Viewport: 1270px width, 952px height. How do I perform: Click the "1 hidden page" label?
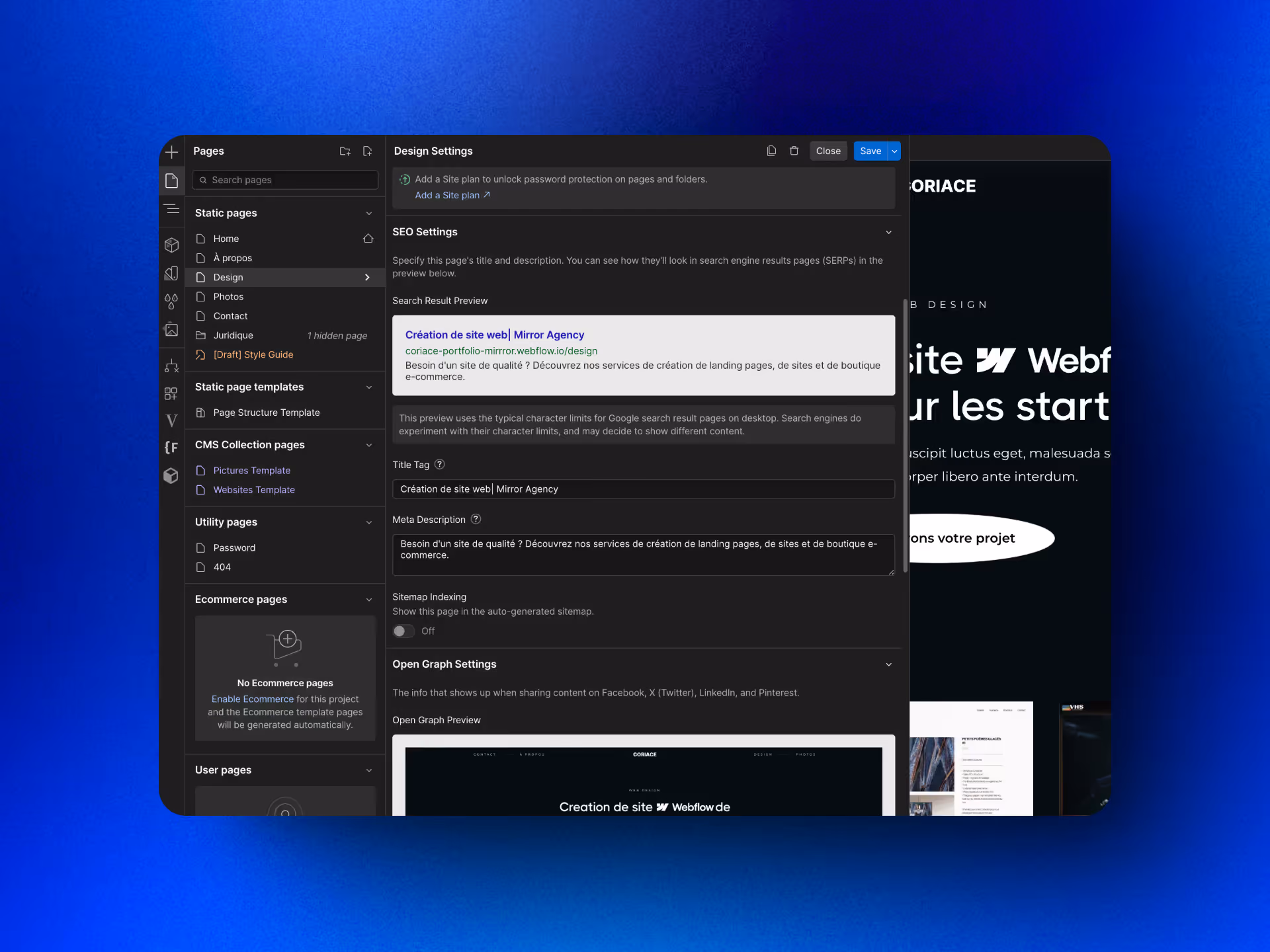click(x=337, y=336)
